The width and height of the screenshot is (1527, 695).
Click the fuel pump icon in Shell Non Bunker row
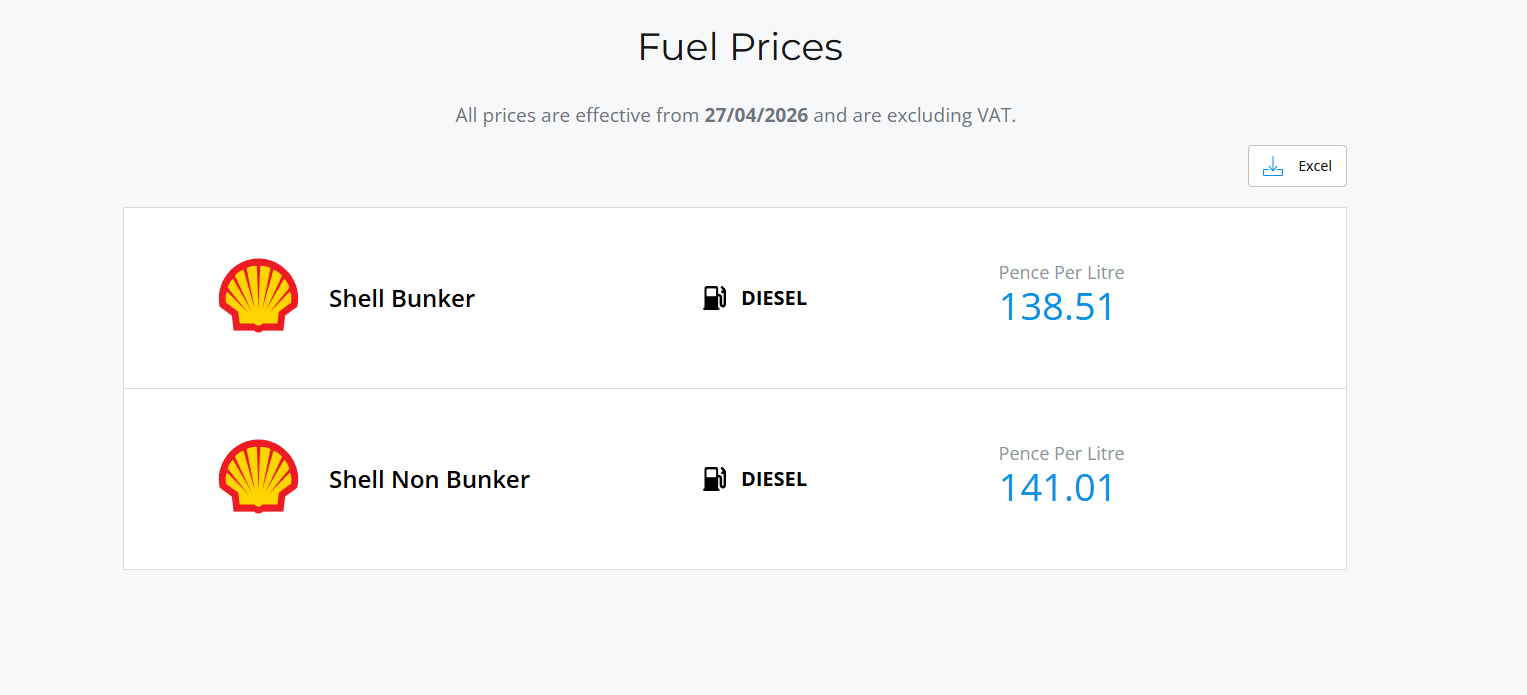[714, 479]
